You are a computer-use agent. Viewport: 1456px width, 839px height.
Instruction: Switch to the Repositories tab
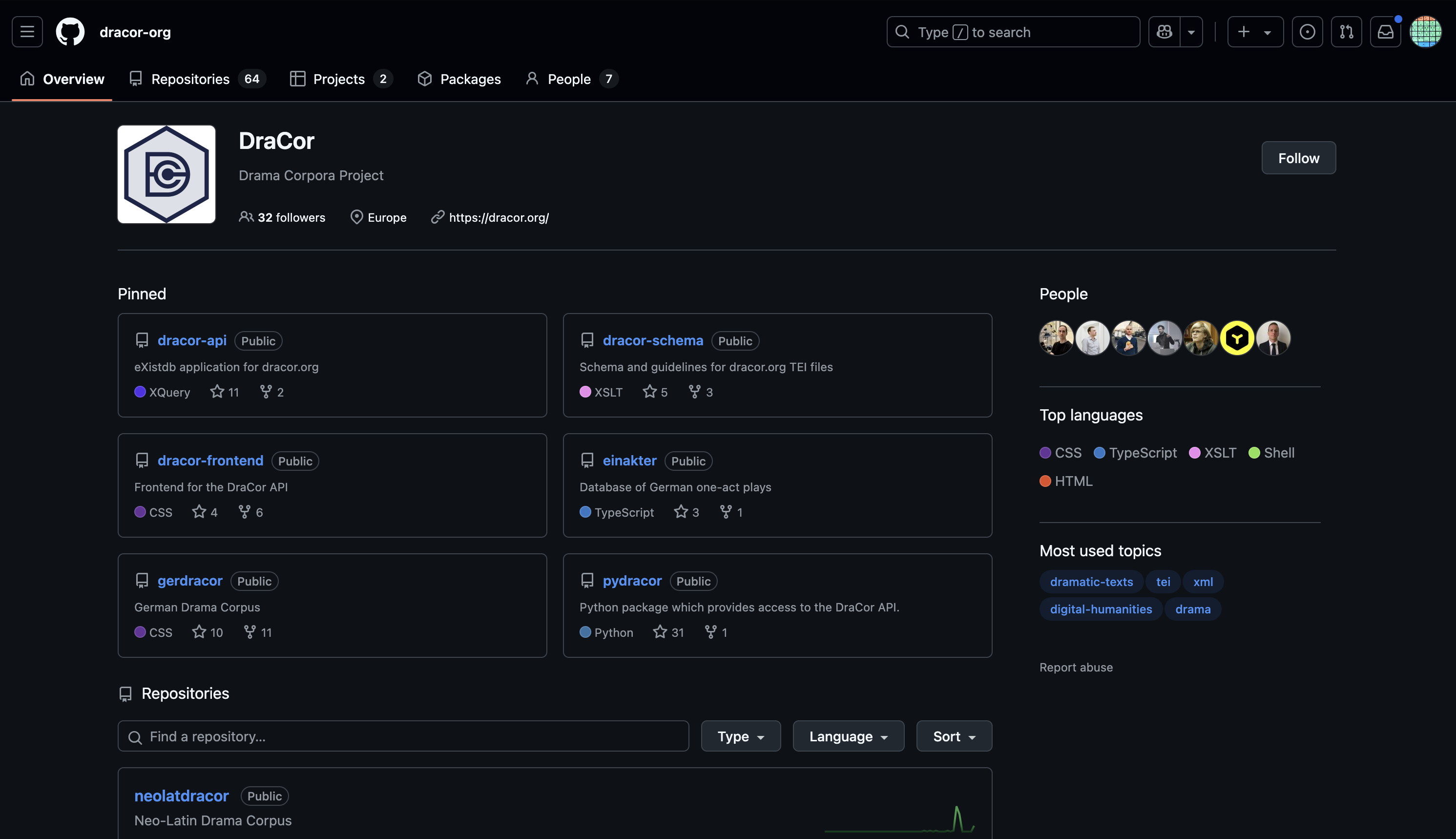(198, 79)
